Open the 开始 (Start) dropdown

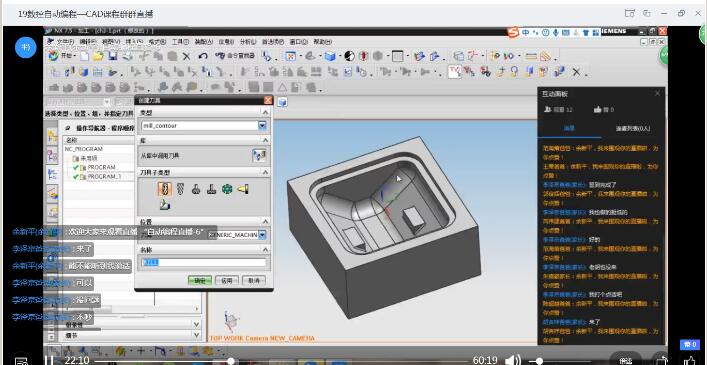(63, 56)
